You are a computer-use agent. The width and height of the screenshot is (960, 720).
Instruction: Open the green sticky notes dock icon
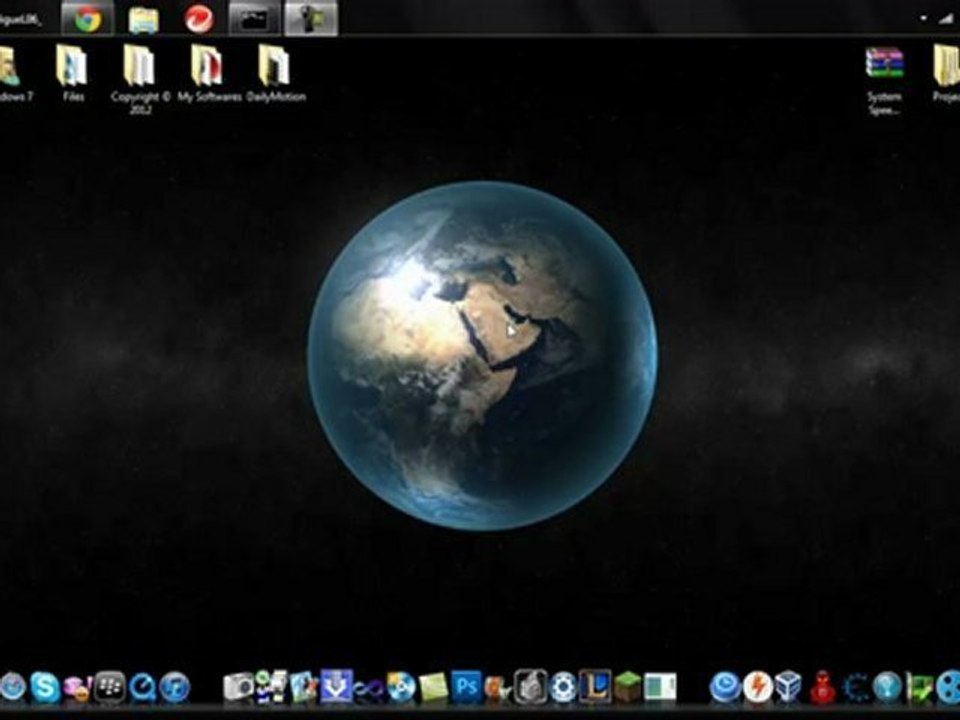(x=434, y=688)
